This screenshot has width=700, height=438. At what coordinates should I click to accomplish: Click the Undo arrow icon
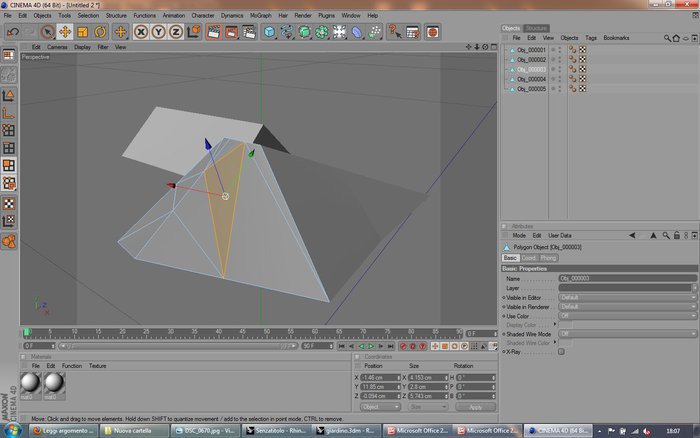click(x=13, y=32)
